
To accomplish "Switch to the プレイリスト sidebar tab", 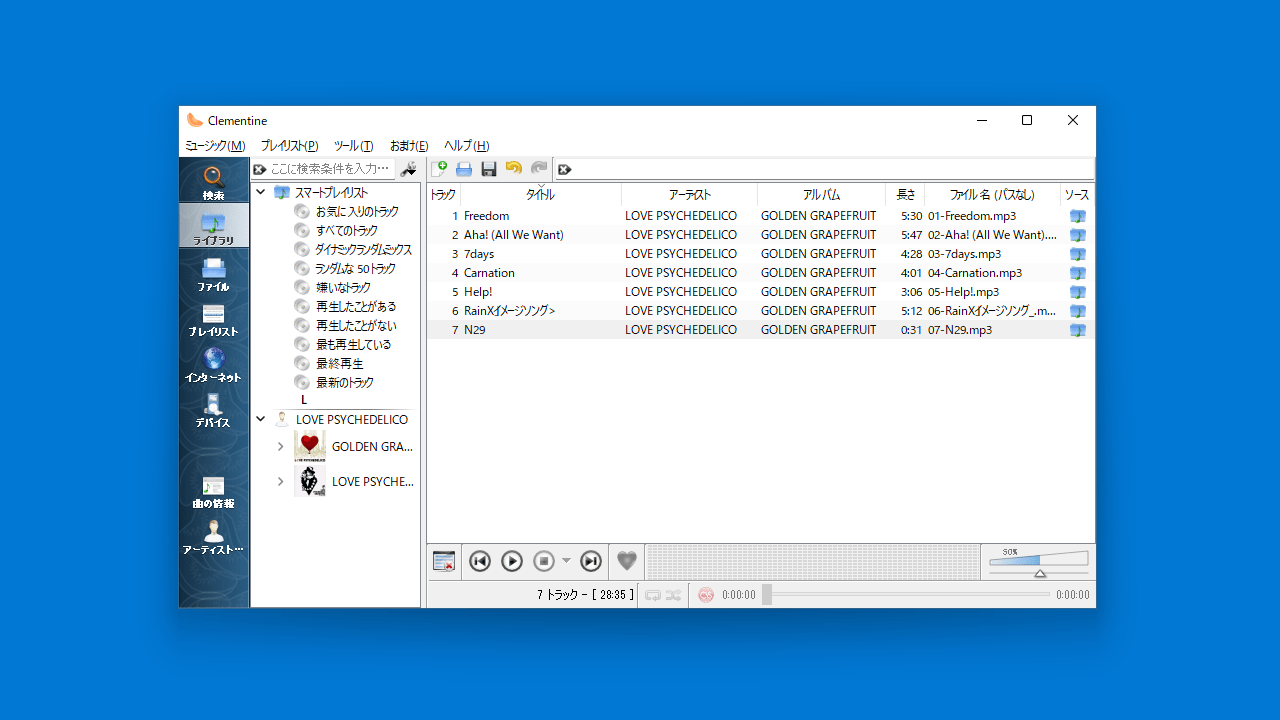I will 214,318.
